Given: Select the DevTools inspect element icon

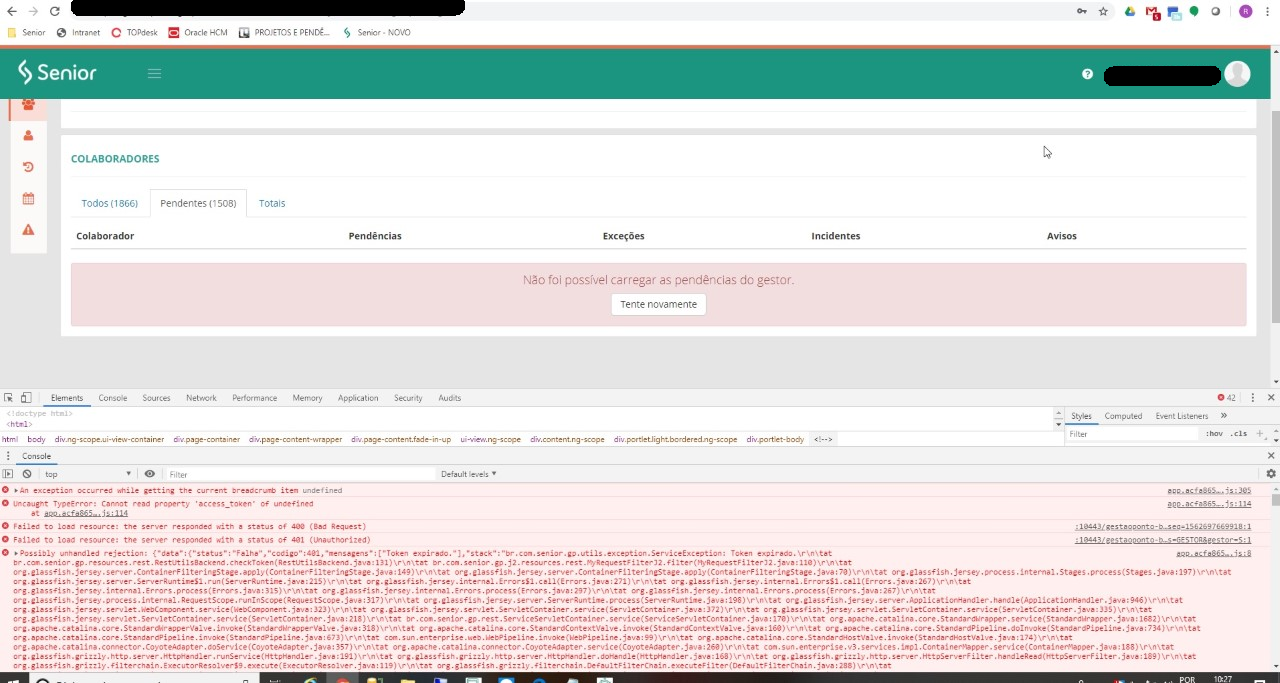Looking at the screenshot, I should coord(9,398).
